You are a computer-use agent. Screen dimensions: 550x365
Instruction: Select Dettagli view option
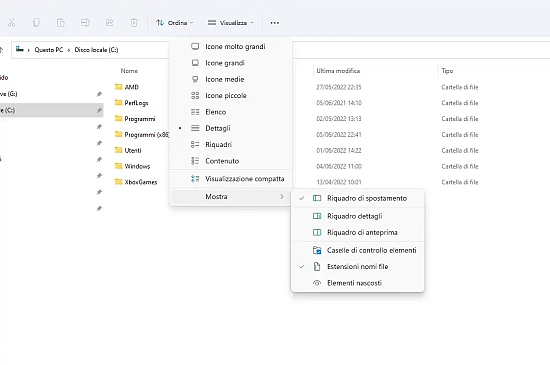(231, 128)
